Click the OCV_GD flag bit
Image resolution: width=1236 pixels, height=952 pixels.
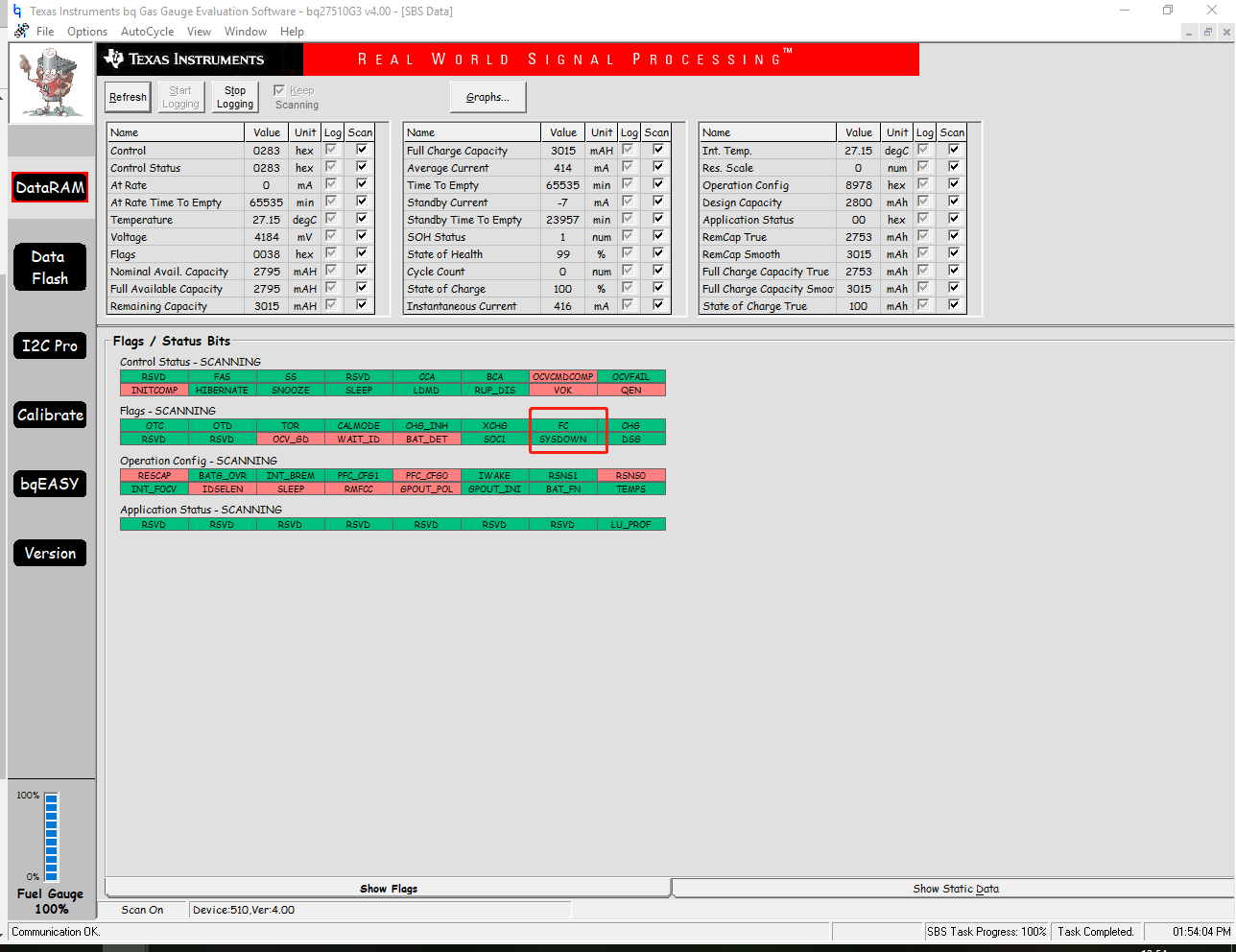(x=291, y=440)
